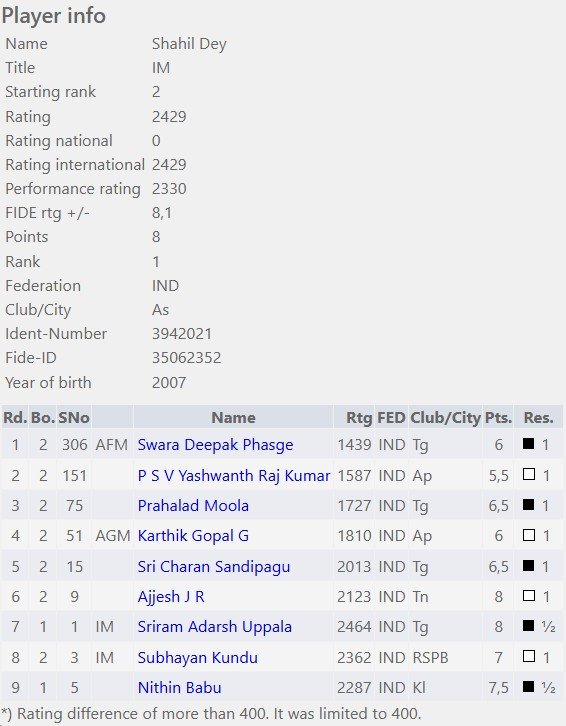The image size is (566, 726).
Task: Click white piece icon in round 6
Action: coord(528,595)
